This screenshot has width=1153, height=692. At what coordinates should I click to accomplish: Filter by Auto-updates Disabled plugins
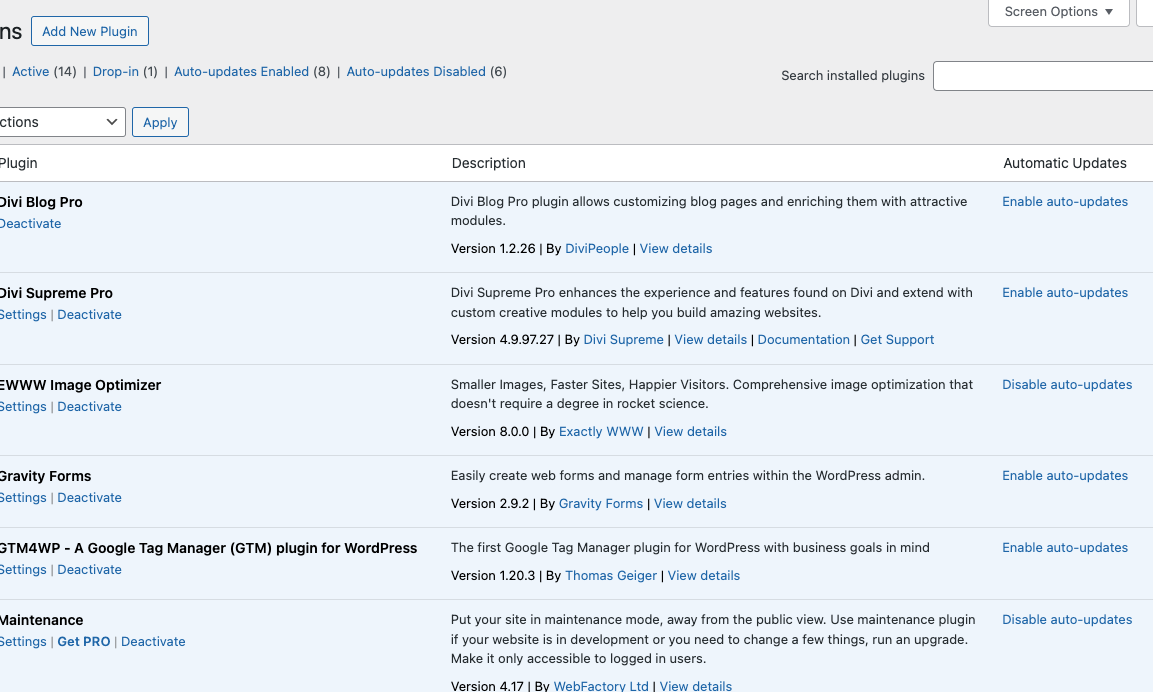[x=416, y=72]
